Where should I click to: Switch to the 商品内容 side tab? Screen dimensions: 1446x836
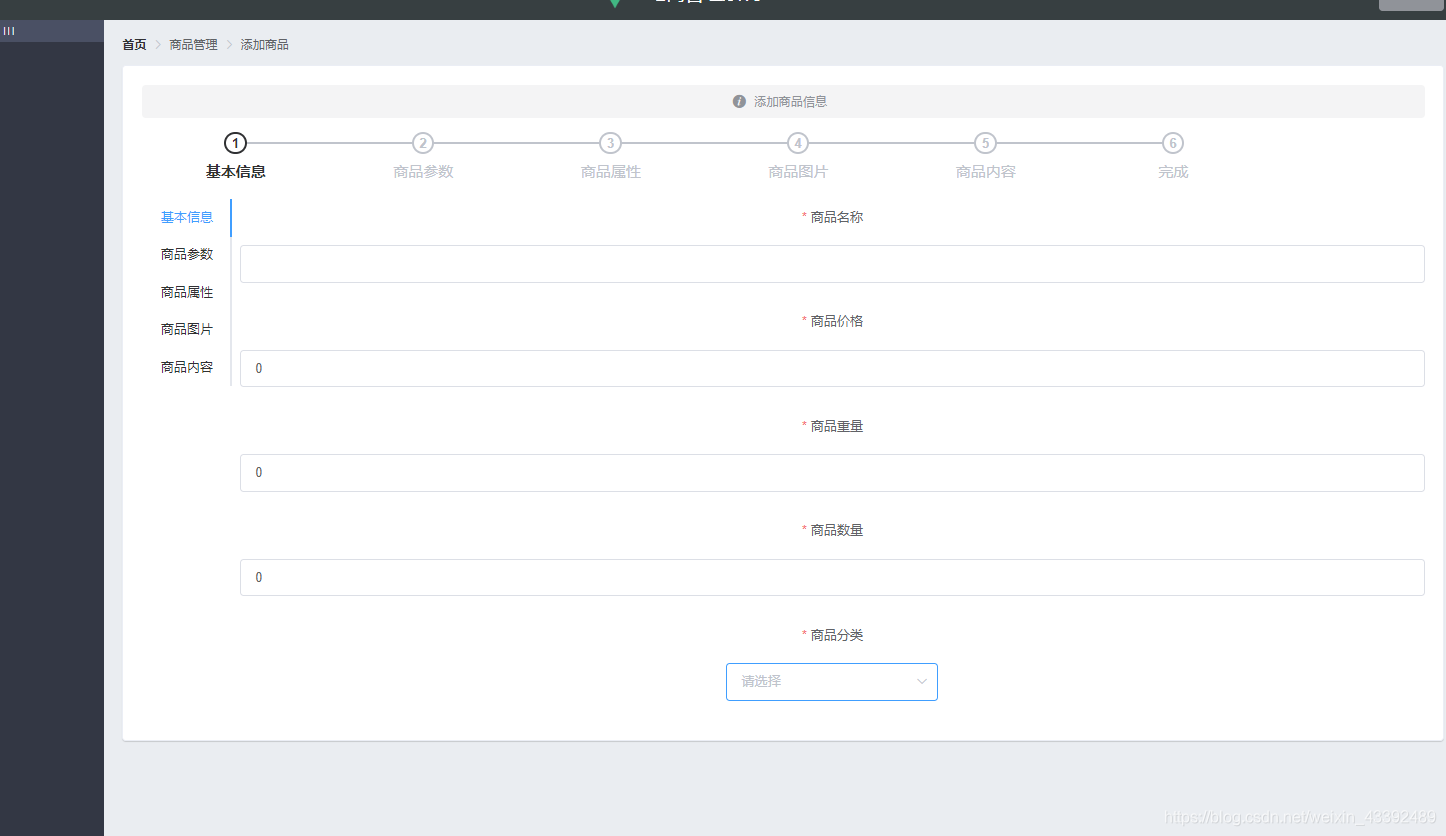pos(187,367)
